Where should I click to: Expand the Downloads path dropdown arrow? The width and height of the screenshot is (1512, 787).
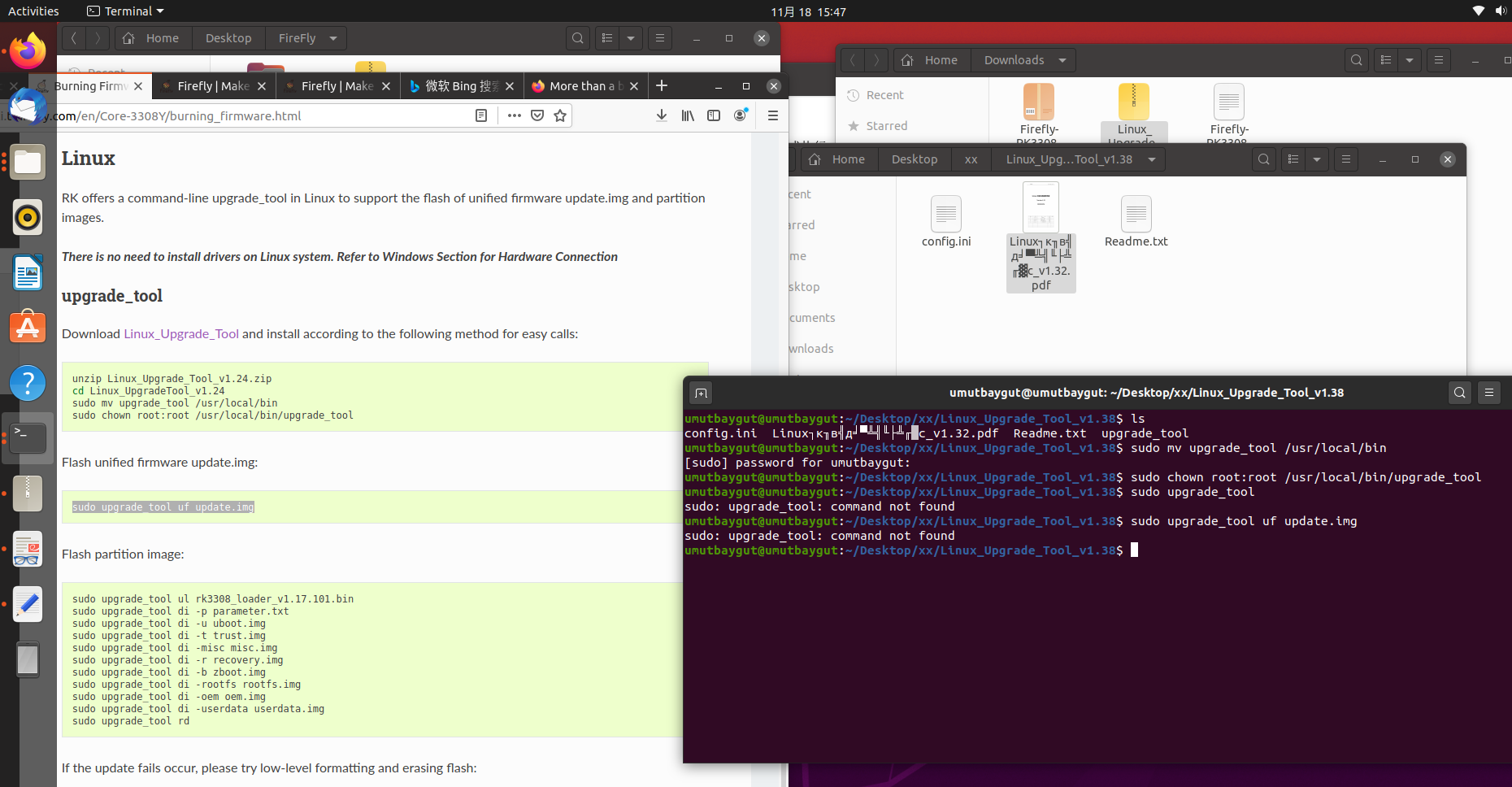point(1062,60)
